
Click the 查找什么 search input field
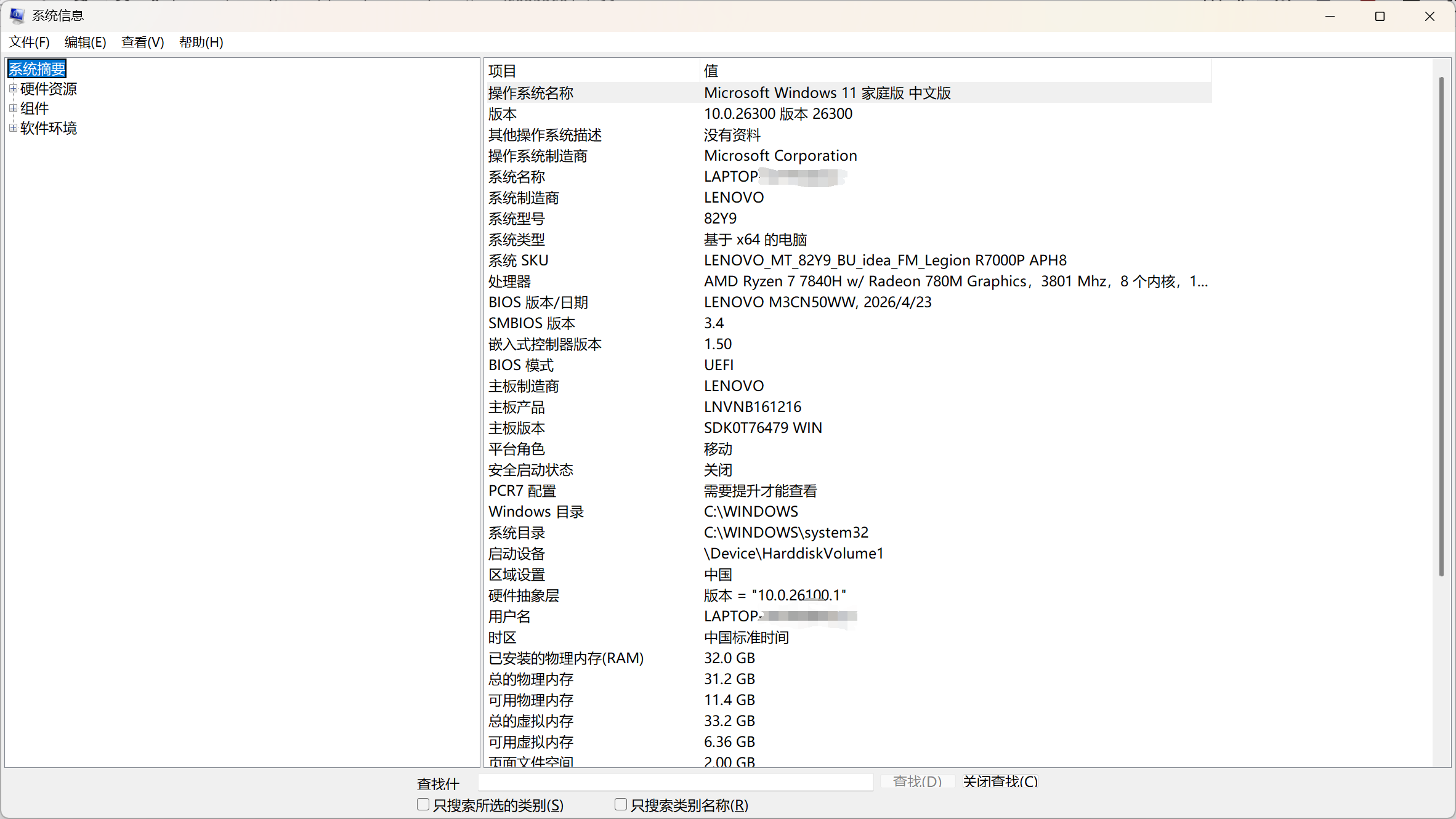point(676,782)
